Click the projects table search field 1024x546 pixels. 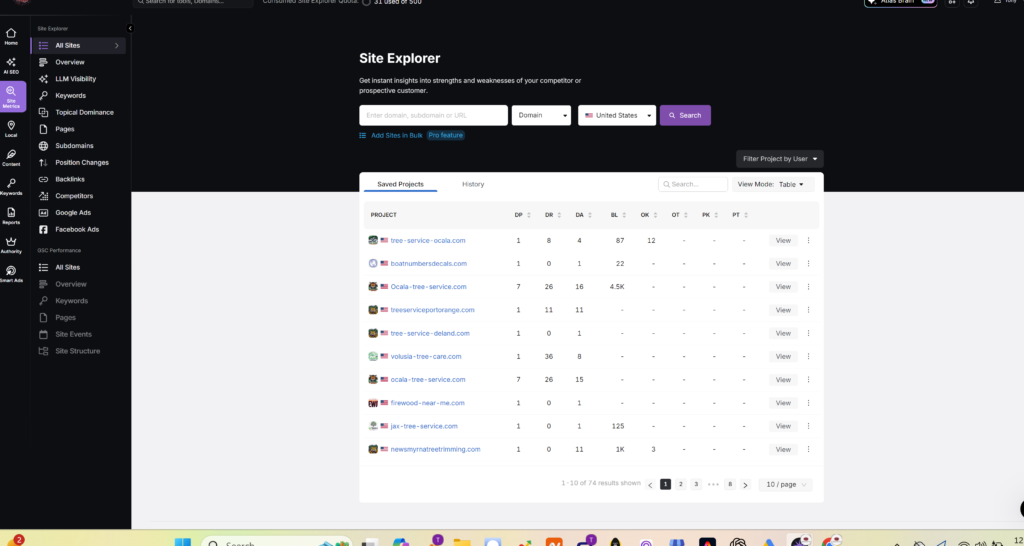click(x=693, y=184)
